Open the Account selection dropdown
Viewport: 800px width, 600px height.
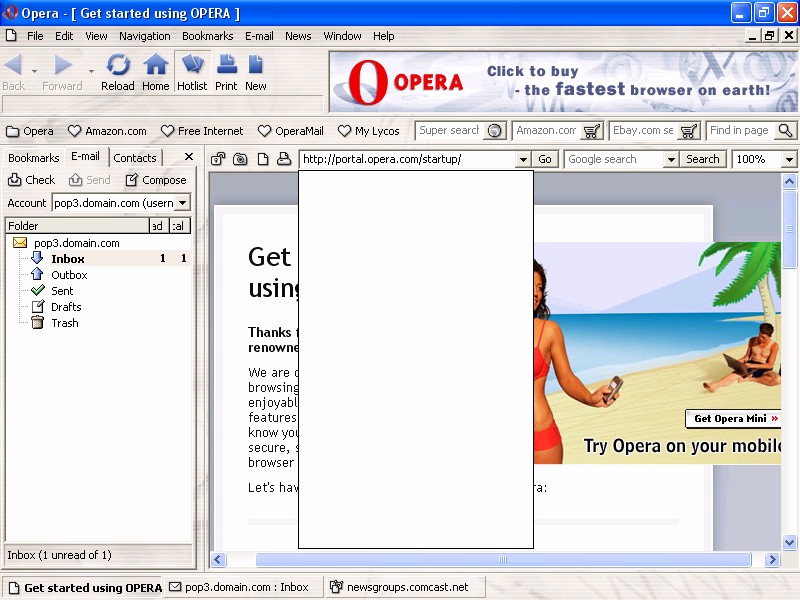pos(183,203)
